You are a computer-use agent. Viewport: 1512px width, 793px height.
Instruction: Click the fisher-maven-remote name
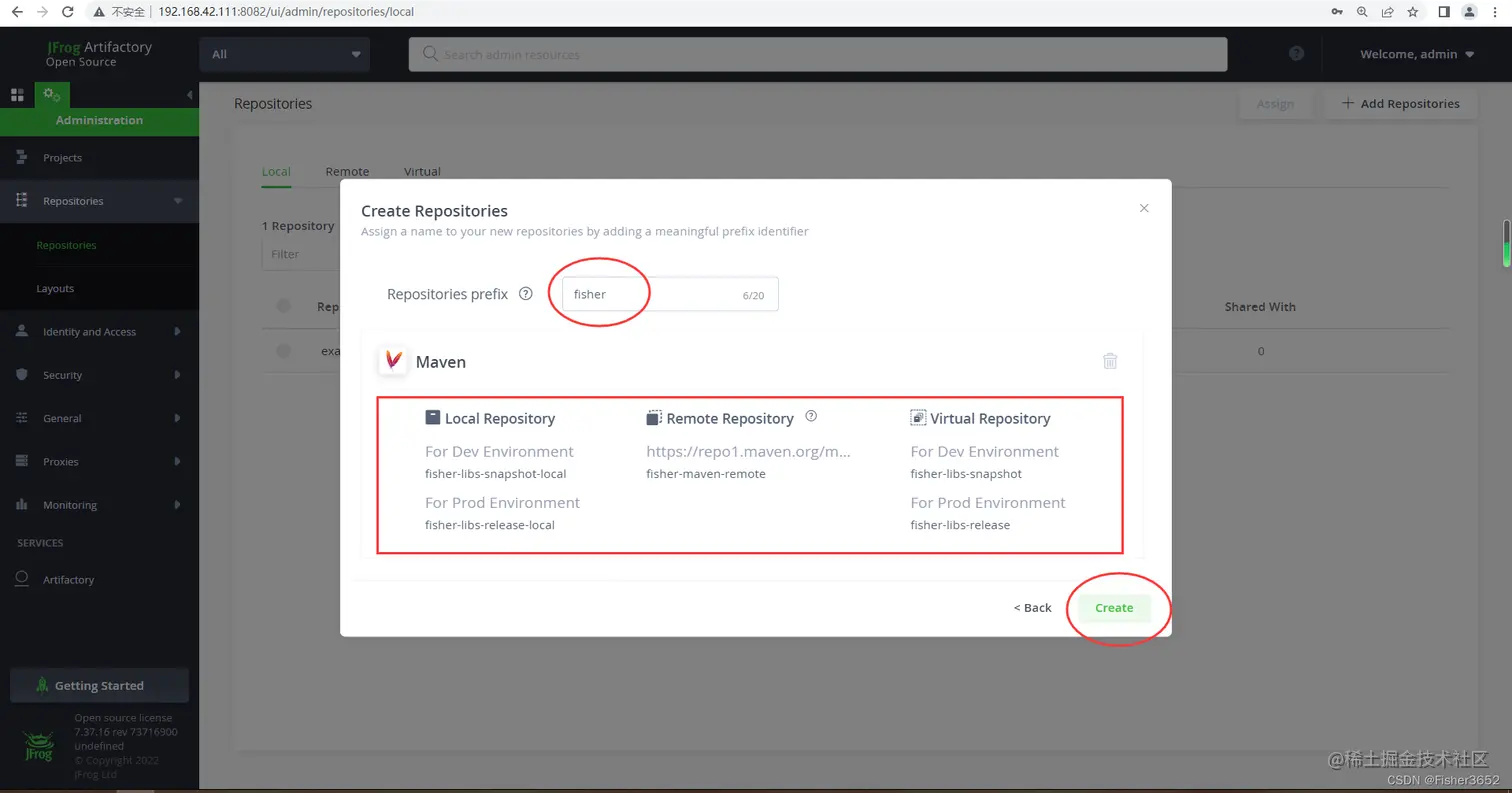coord(706,474)
